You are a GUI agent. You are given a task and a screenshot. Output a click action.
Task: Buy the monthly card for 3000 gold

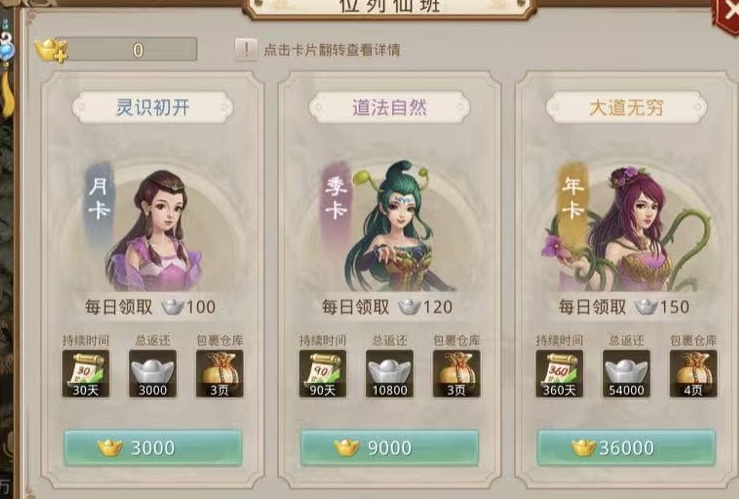[x=153, y=448]
